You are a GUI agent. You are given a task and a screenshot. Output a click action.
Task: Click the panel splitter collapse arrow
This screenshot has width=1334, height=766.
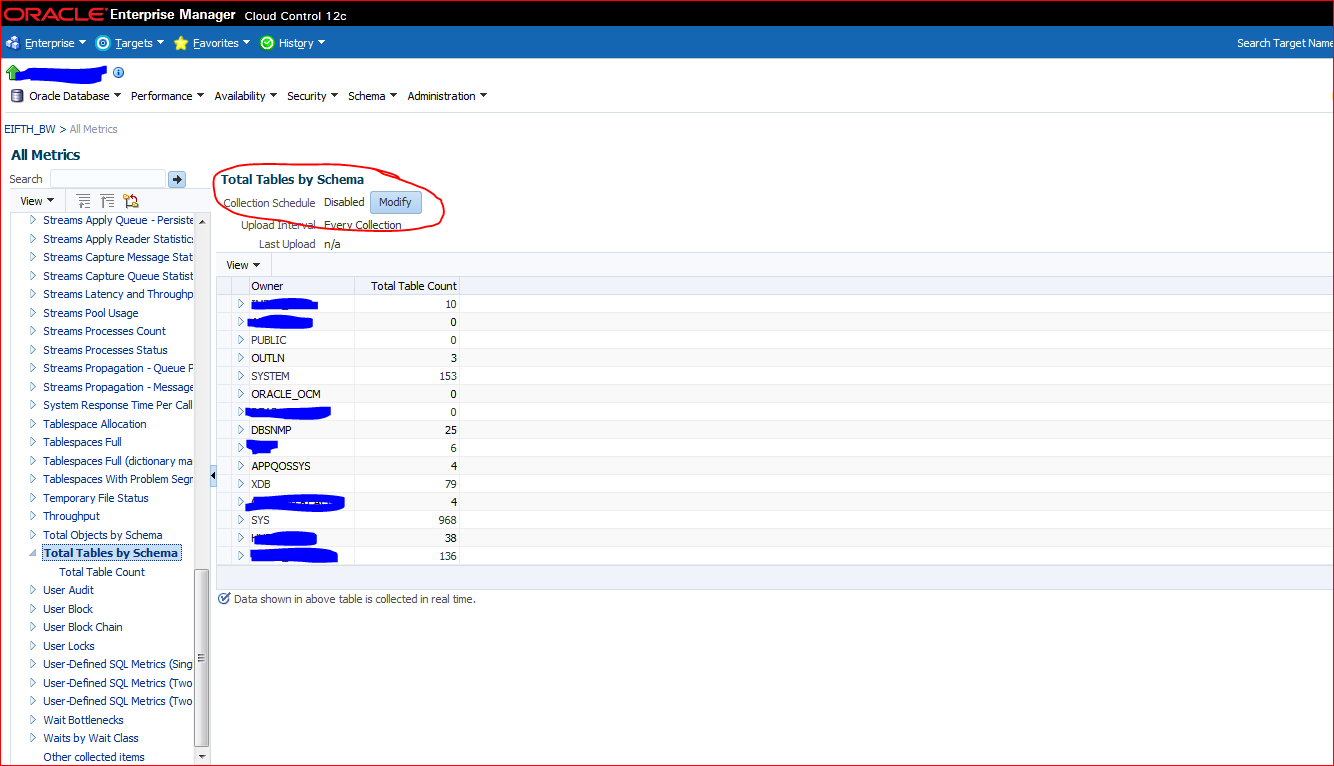coord(213,477)
